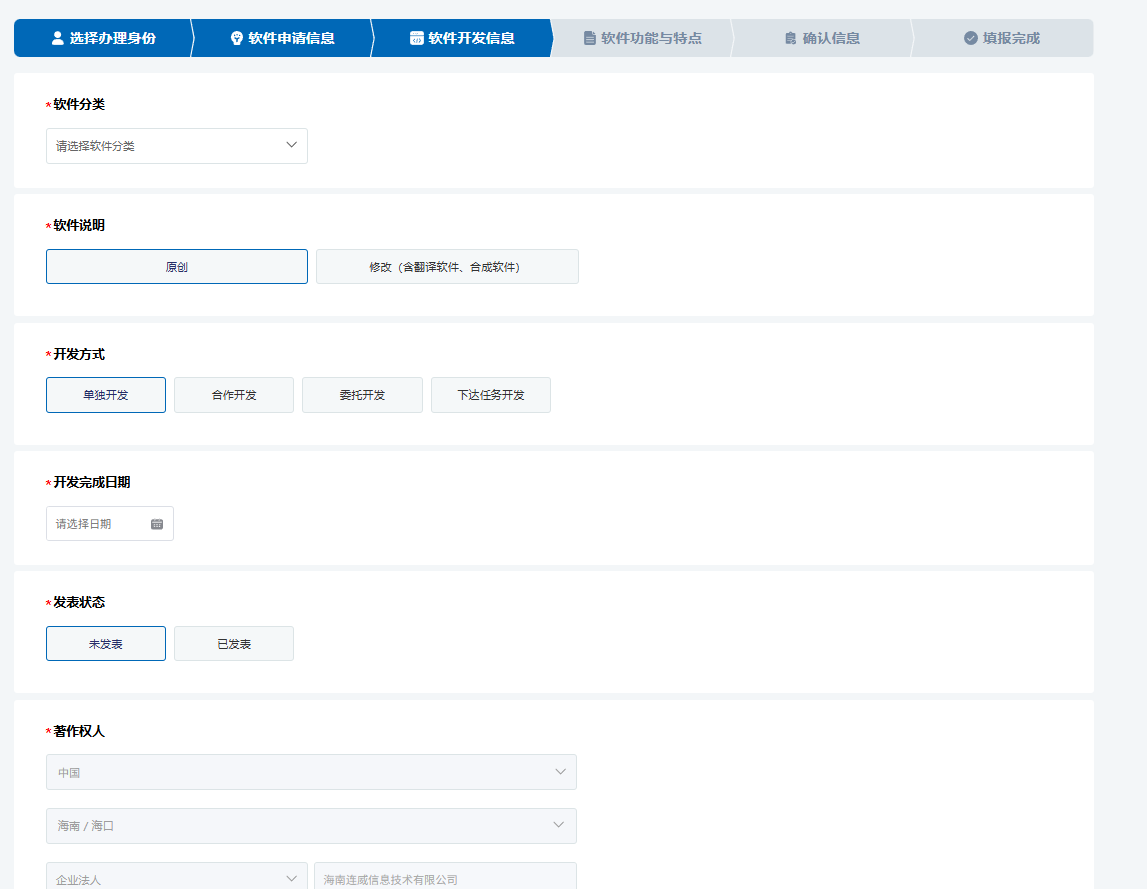The width and height of the screenshot is (1147, 889).
Task: Expand the 中国 country dropdown
Action: [311, 772]
